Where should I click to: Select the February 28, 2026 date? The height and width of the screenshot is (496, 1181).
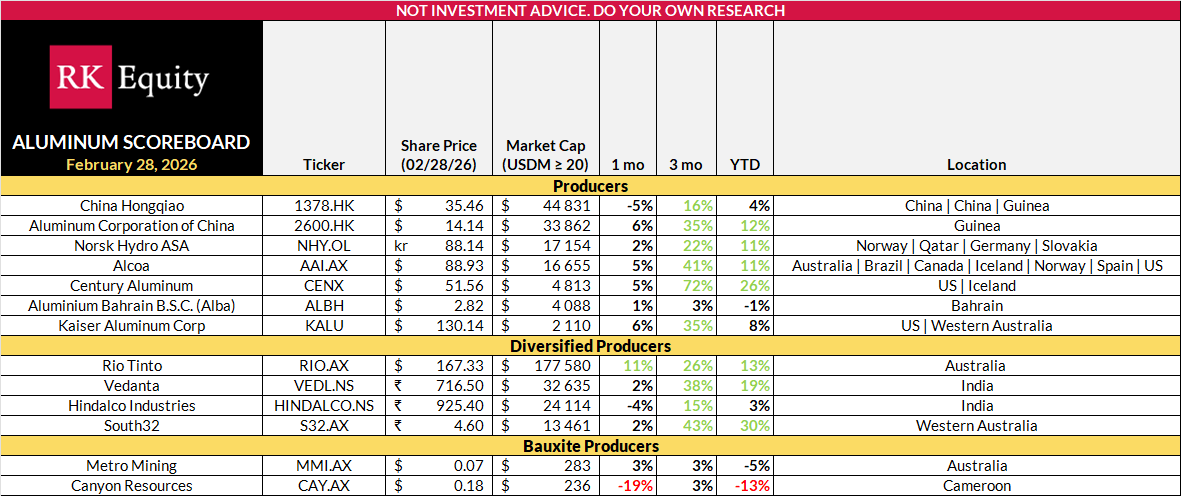(131, 164)
